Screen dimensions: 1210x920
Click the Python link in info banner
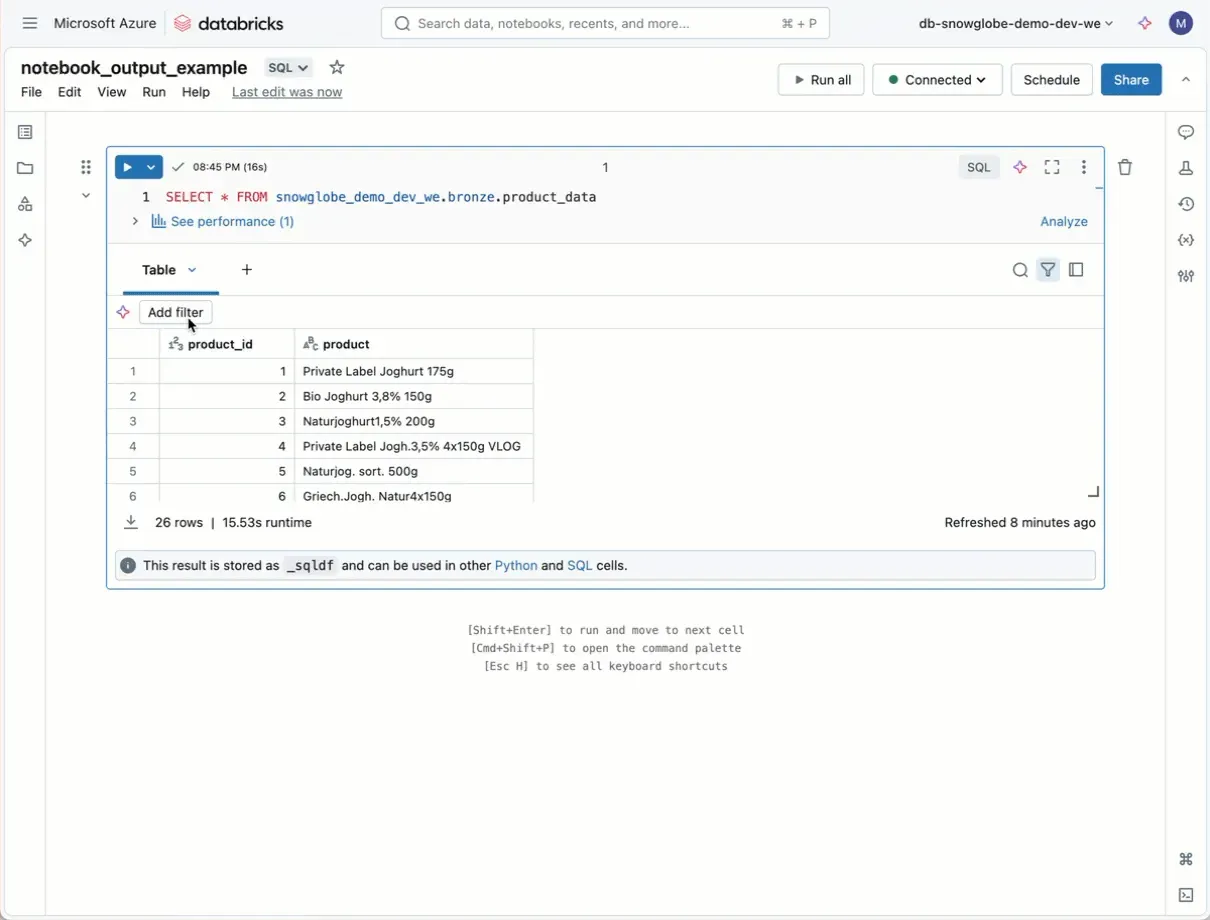[516, 565]
